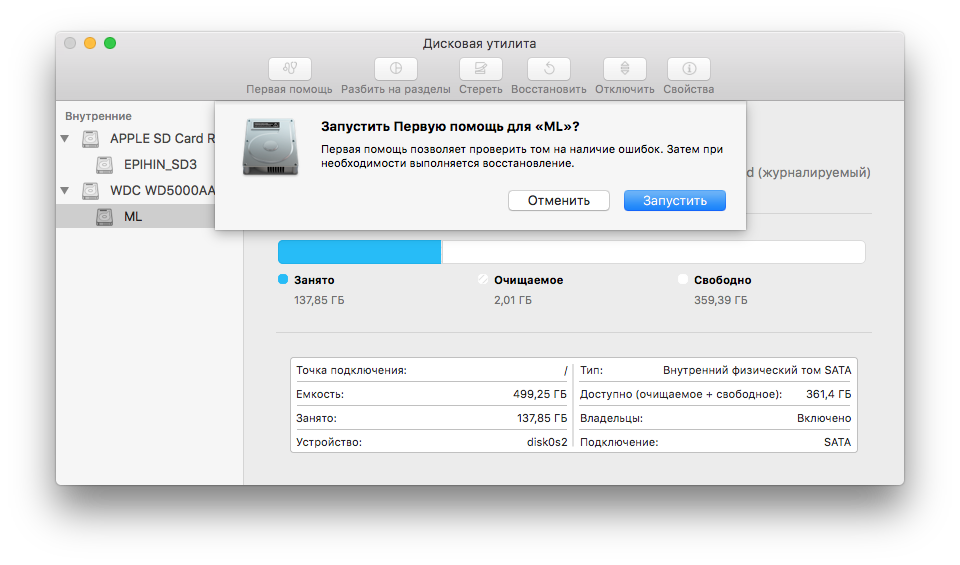Click the blue Занято legend dot
This screenshot has height=565, width=960.
(x=283, y=279)
